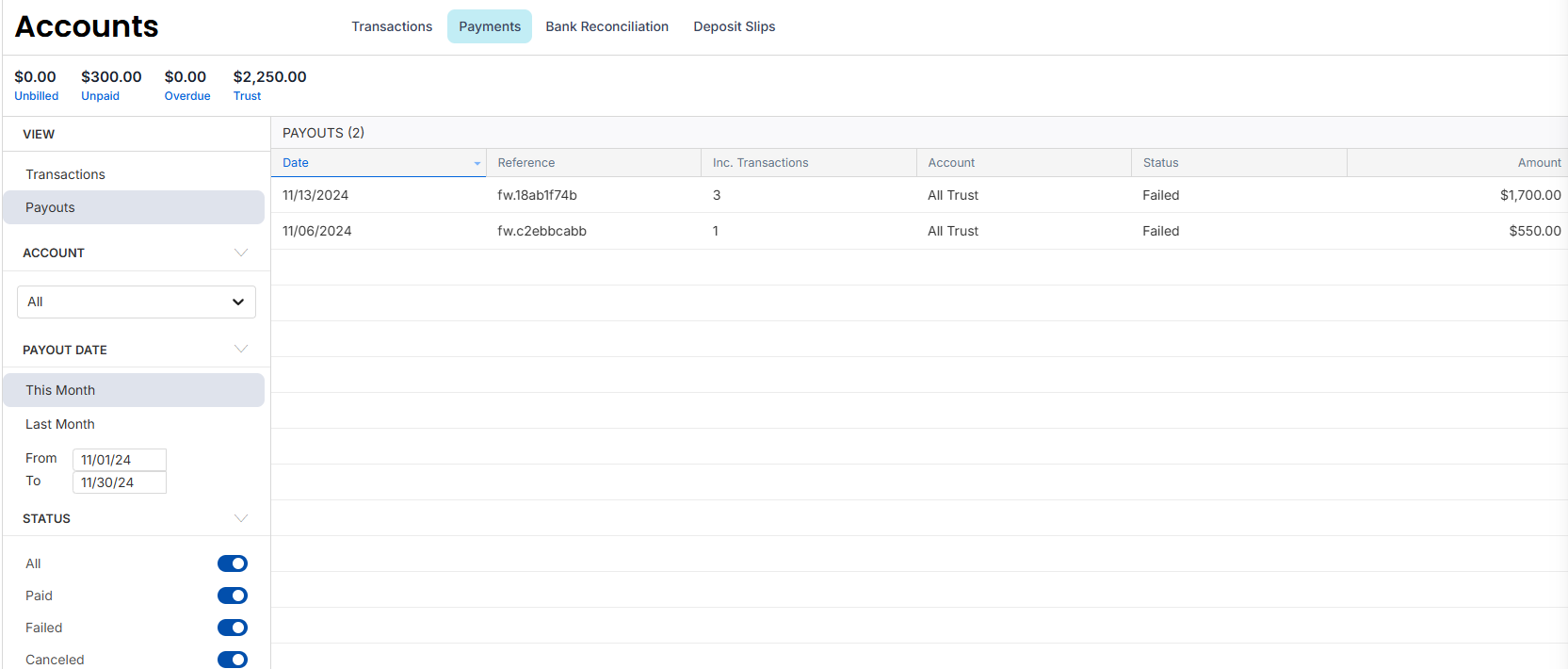1568x669 pixels.
Task: Open the Account 'All' dropdown
Action: pyautogui.click(x=137, y=302)
